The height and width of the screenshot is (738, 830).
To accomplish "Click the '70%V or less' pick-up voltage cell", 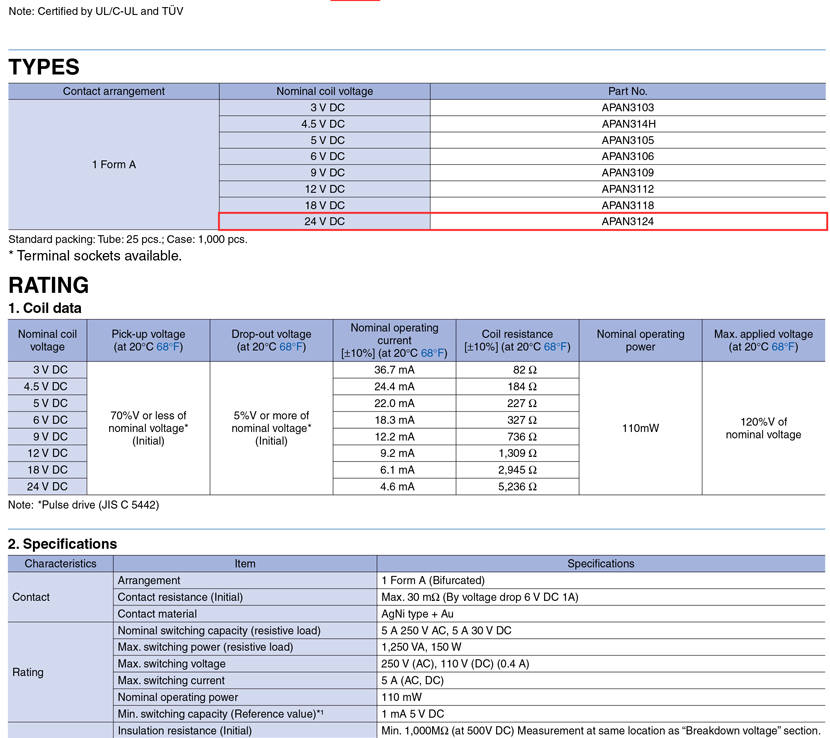I will click(x=148, y=428).
